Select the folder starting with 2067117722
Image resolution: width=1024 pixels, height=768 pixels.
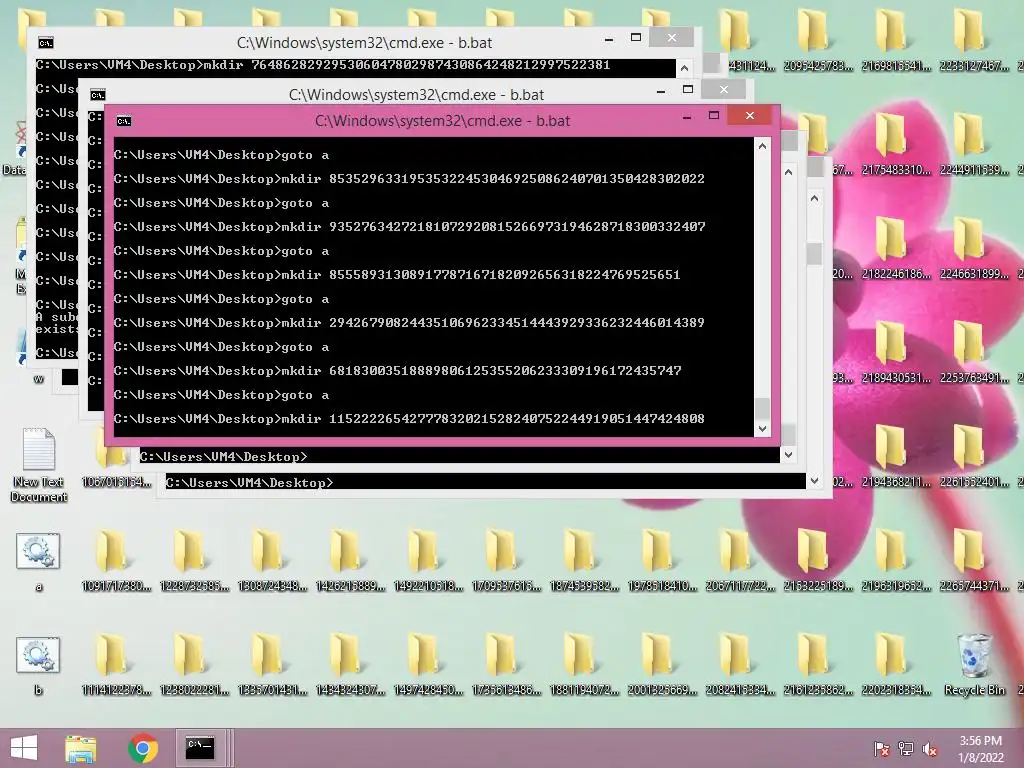click(740, 561)
